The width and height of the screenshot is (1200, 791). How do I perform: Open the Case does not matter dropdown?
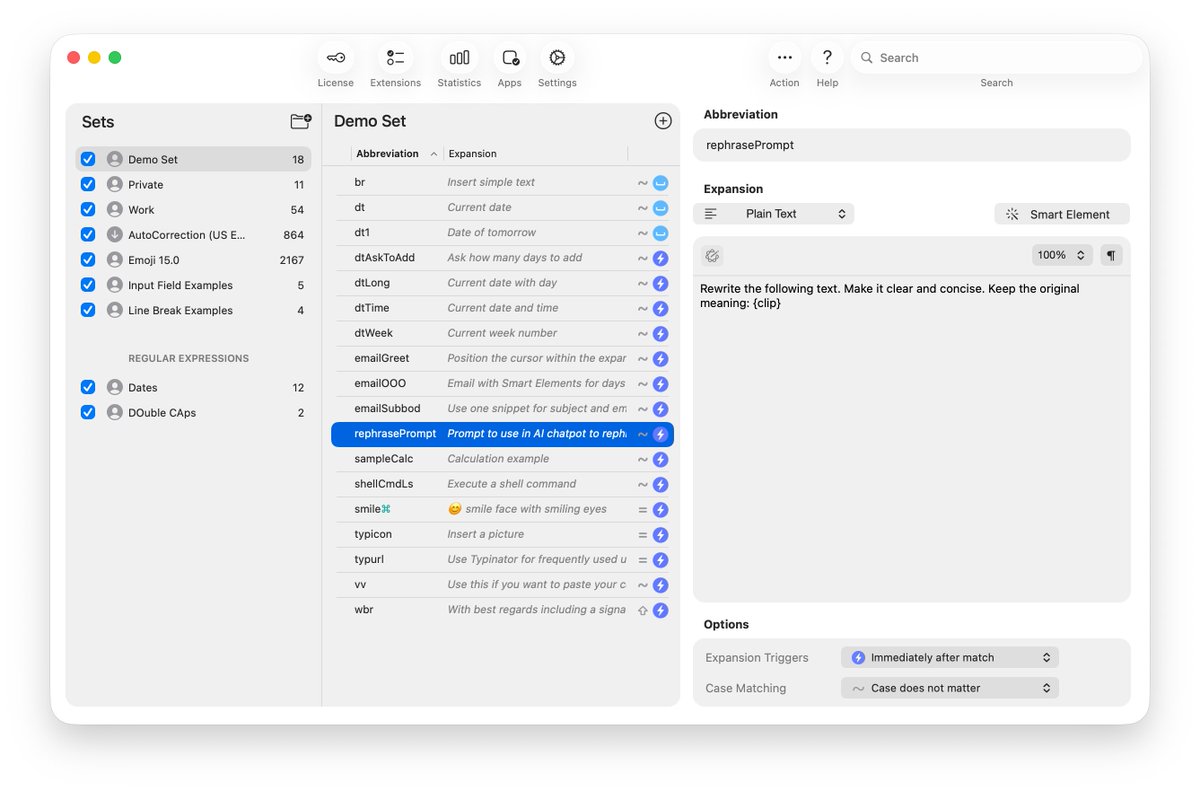click(x=950, y=688)
